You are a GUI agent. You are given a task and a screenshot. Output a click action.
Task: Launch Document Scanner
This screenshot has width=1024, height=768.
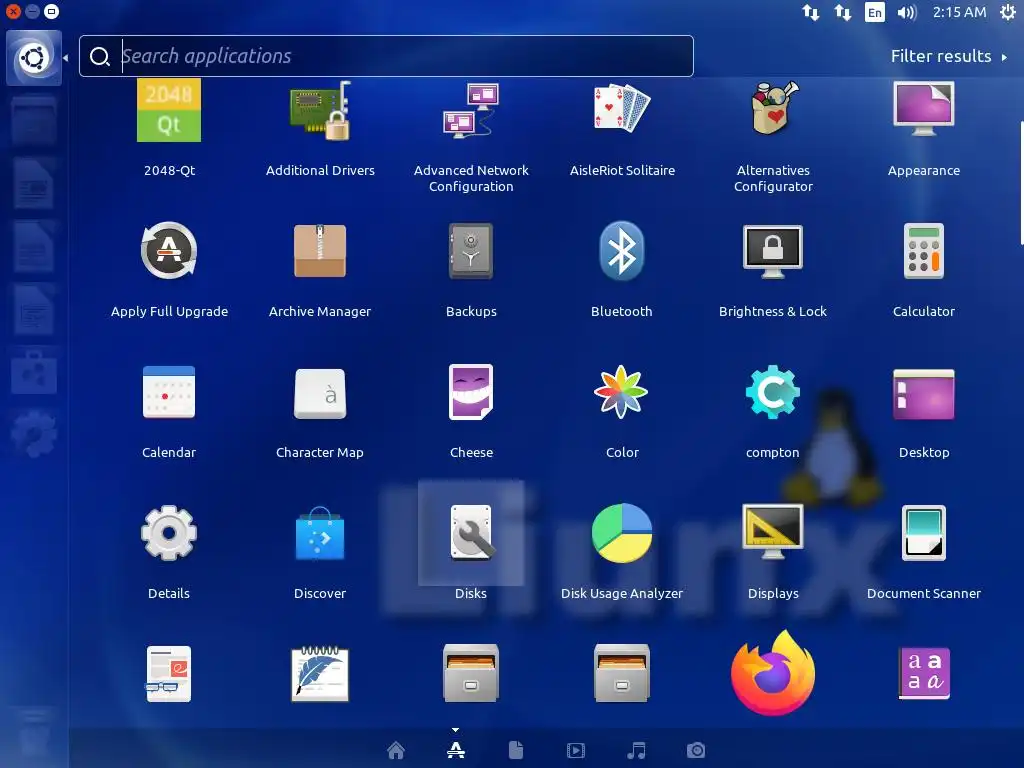[x=923, y=533]
